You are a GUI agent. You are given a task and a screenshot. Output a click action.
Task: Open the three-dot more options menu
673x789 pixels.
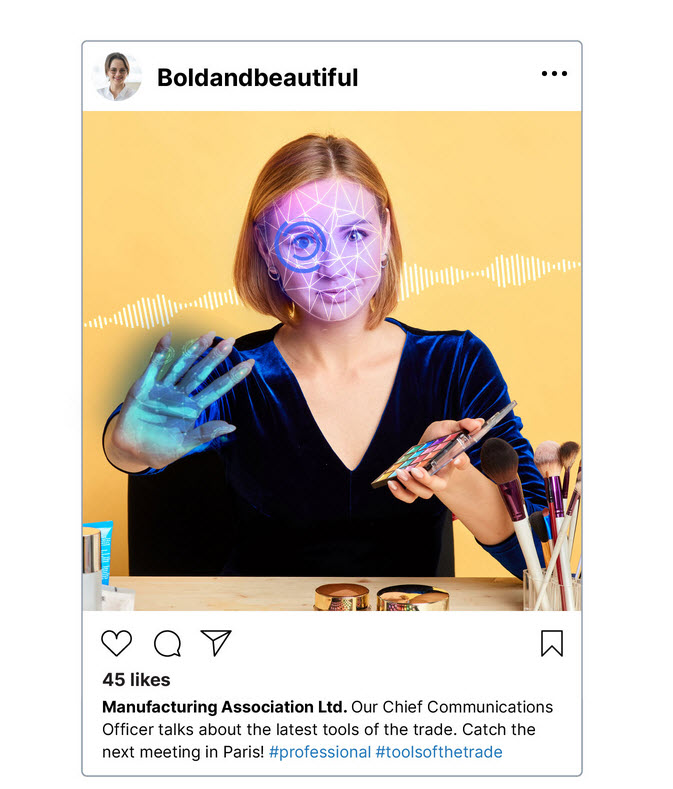tap(554, 73)
